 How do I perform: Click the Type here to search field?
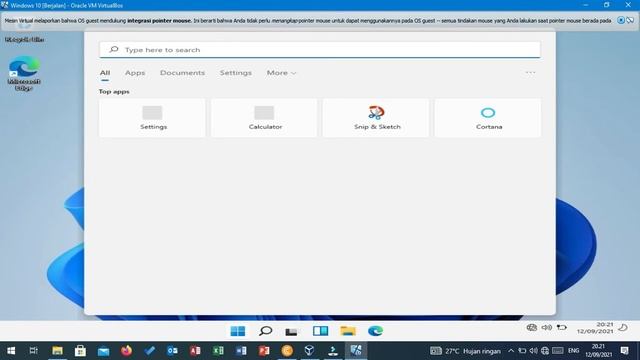pos(320,50)
